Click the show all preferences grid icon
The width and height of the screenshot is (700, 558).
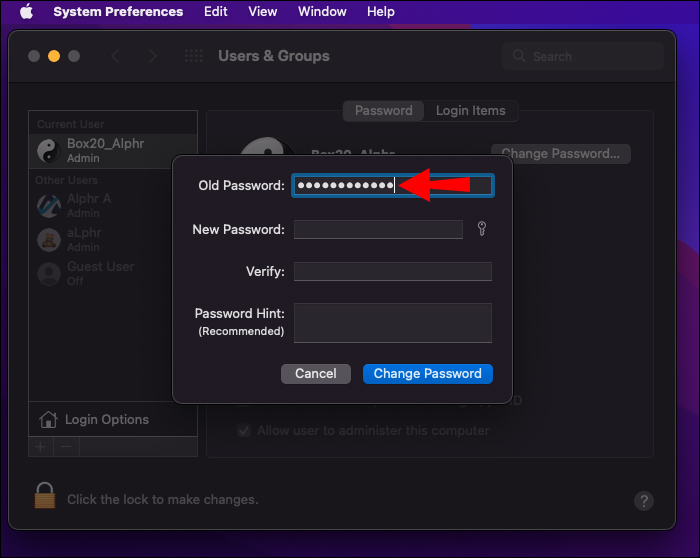194,57
